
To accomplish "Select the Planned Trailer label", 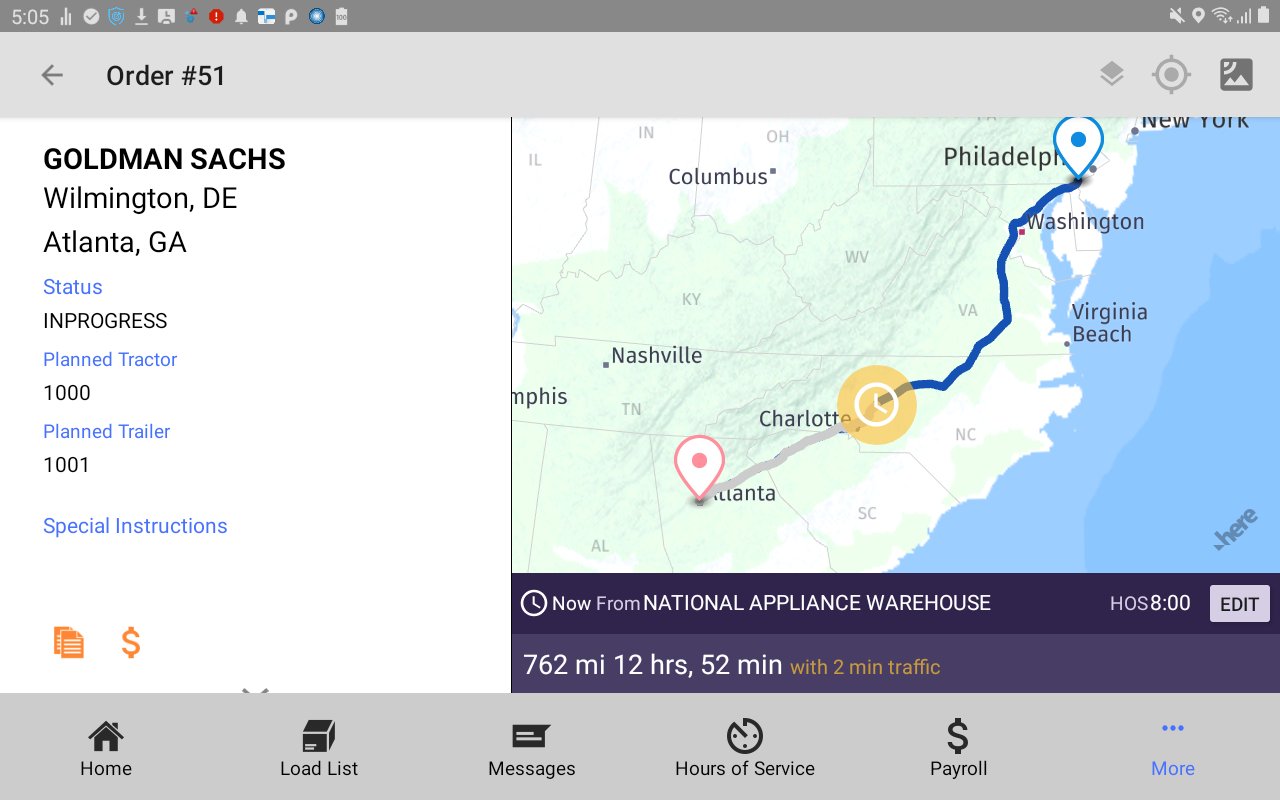I will tap(107, 431).
